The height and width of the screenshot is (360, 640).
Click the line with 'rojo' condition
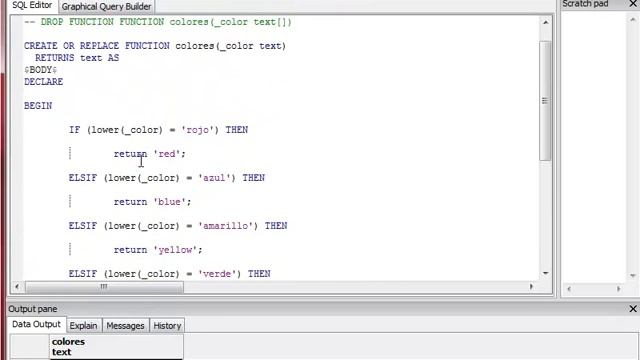tap(158, 130)
